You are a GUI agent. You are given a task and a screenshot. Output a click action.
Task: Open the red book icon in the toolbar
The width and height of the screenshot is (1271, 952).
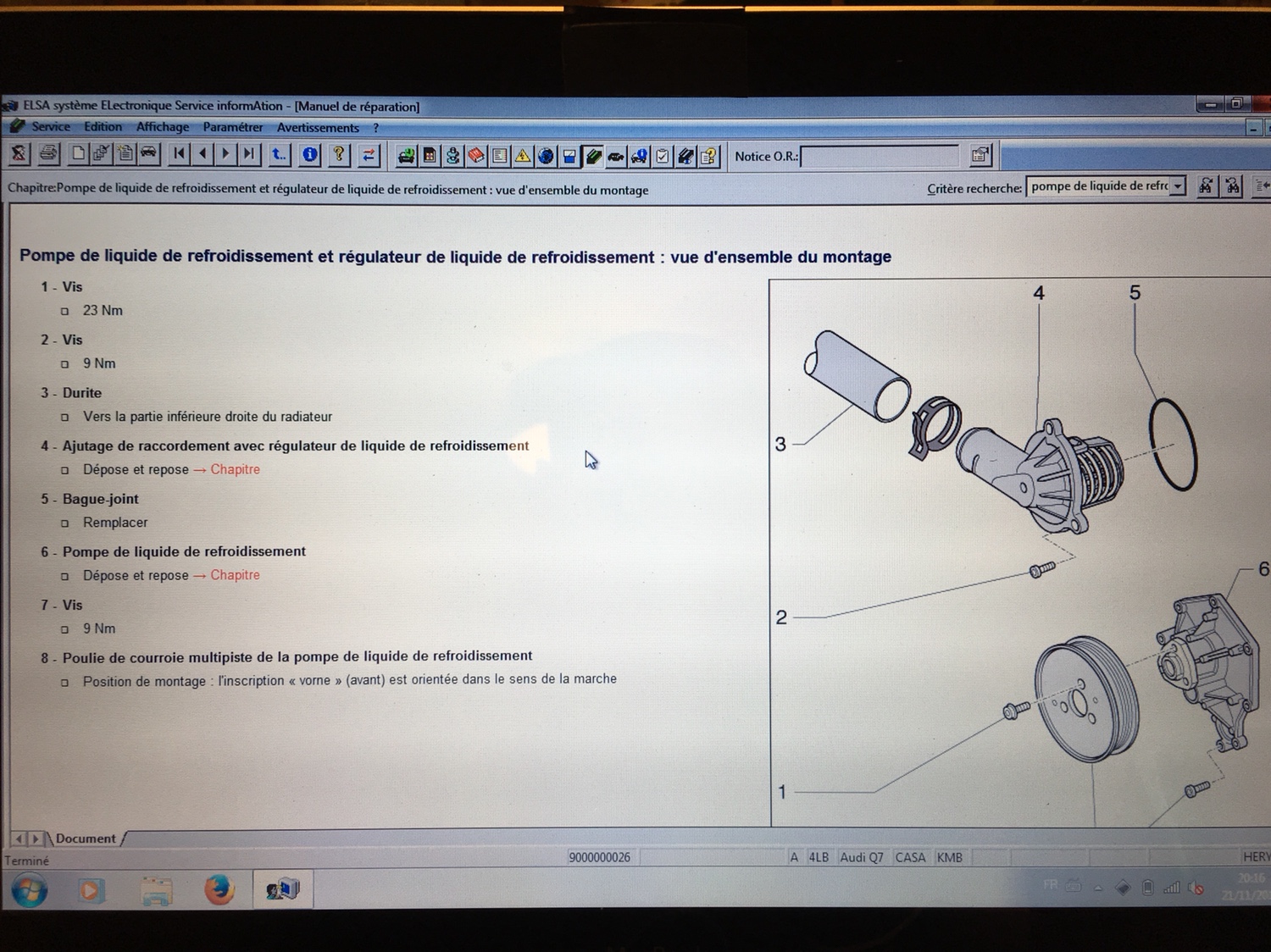pos(476,156)
